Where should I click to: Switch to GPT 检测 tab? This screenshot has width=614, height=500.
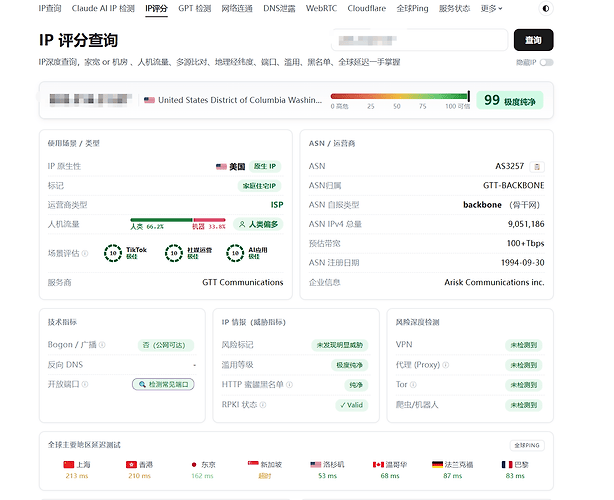(195, 9)
